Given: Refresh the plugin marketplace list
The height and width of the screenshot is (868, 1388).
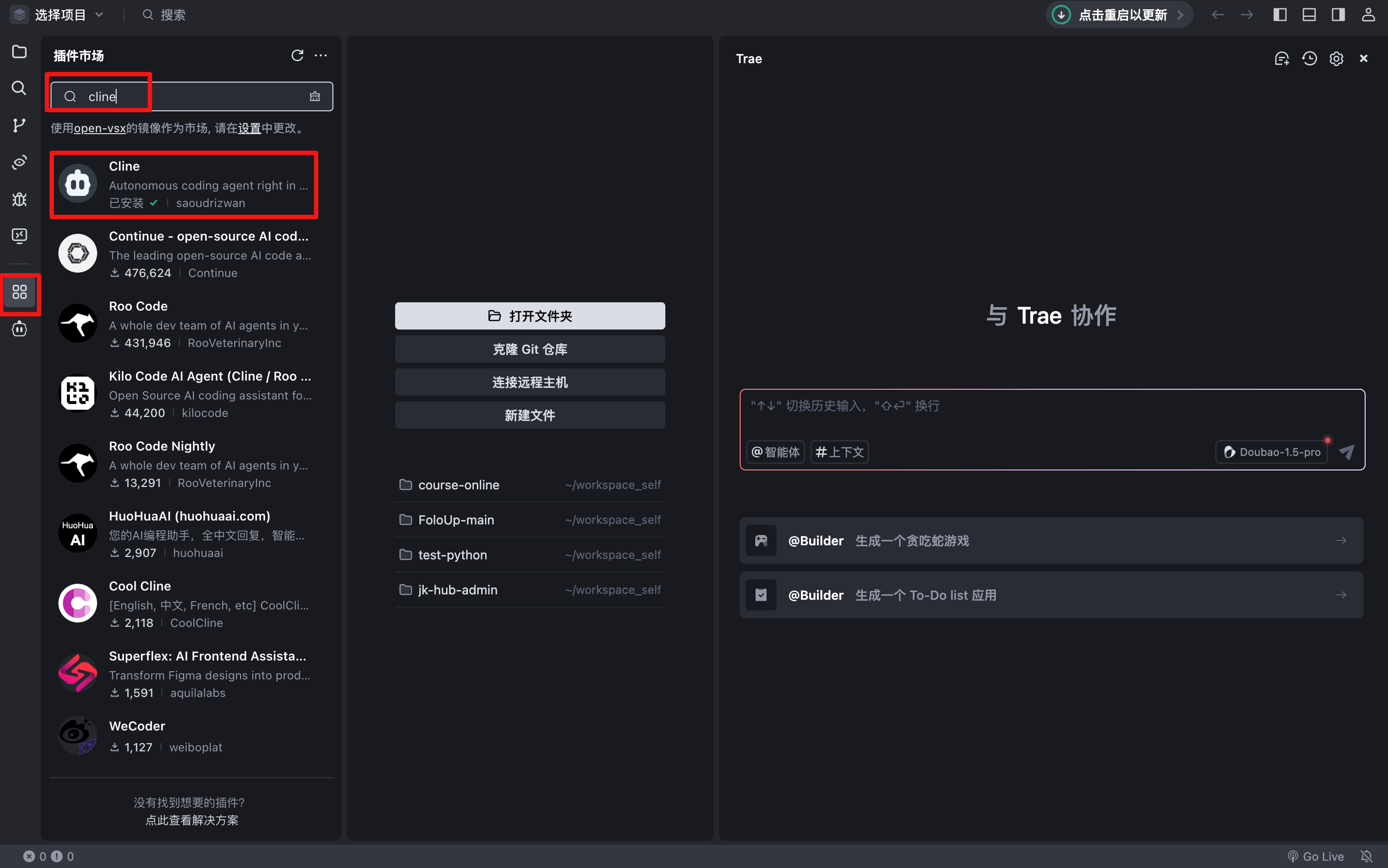Looking at the screenshot, I should point(297,56).
